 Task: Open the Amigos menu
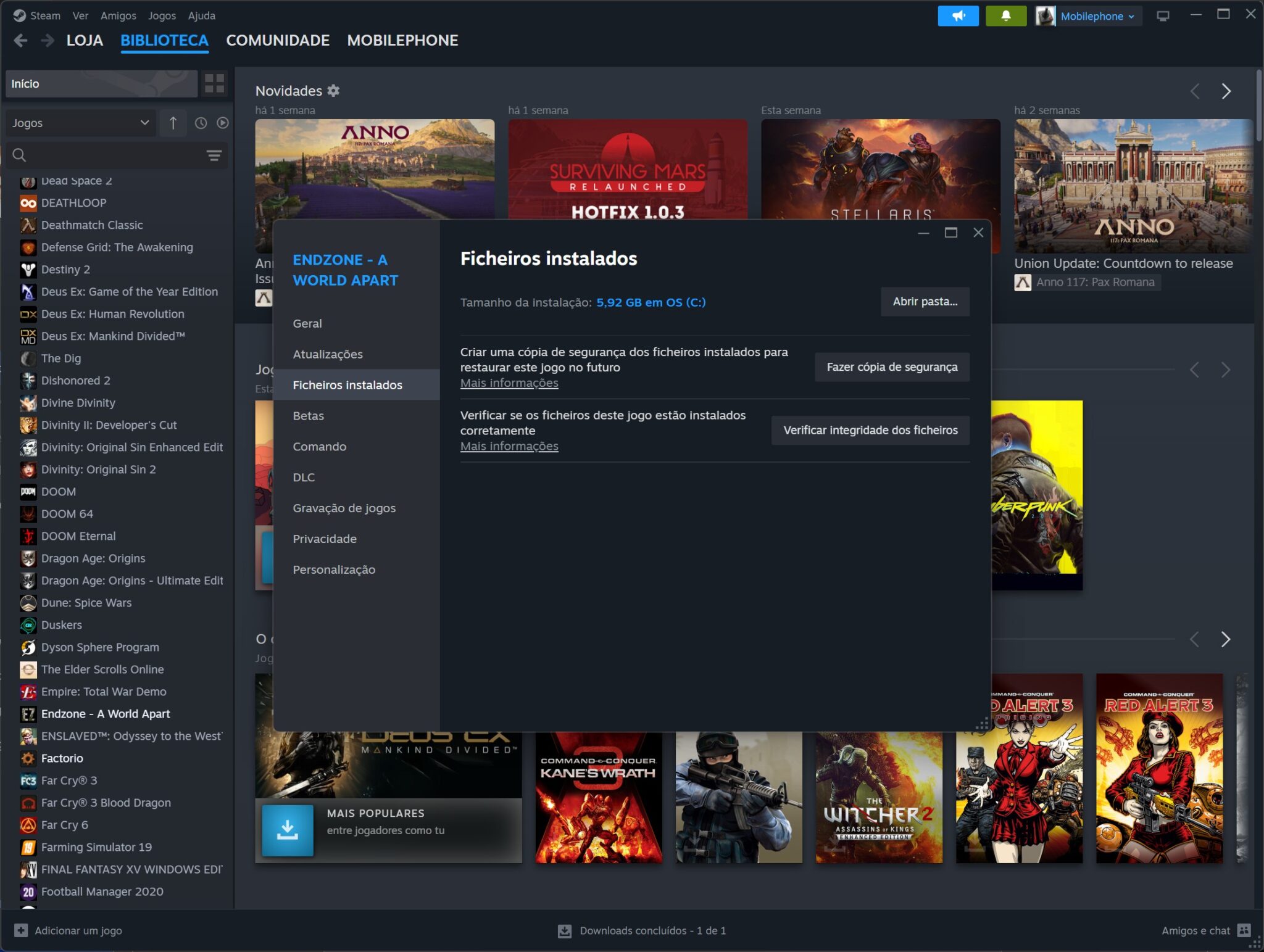[118, 15]
